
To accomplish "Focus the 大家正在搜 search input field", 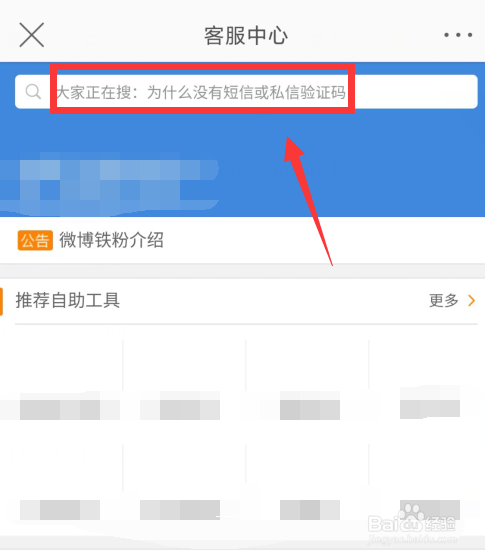I will click(x=246, y=92).
